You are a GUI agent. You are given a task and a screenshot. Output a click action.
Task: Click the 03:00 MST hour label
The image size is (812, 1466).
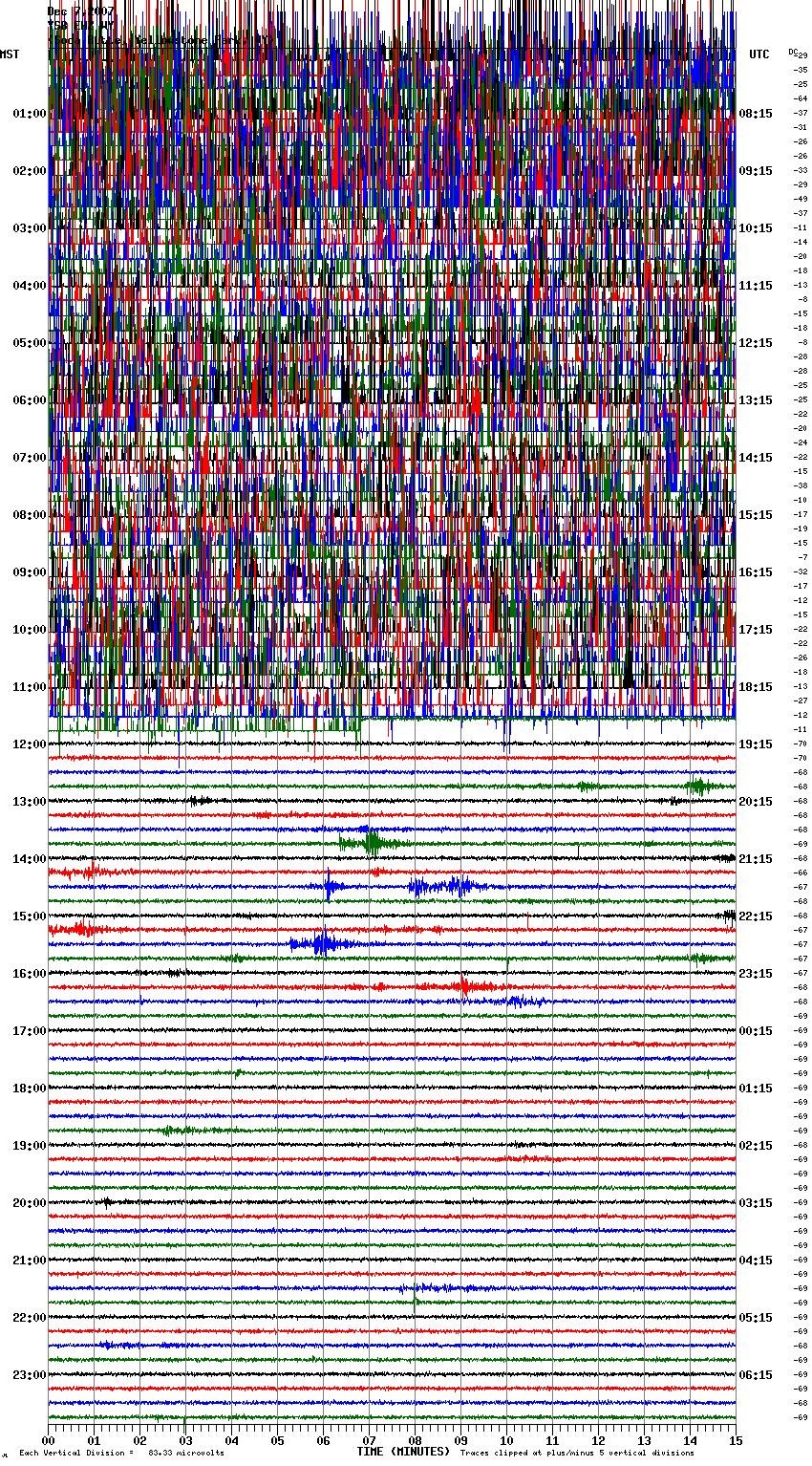pyautogui.click(x=30, y=228)
